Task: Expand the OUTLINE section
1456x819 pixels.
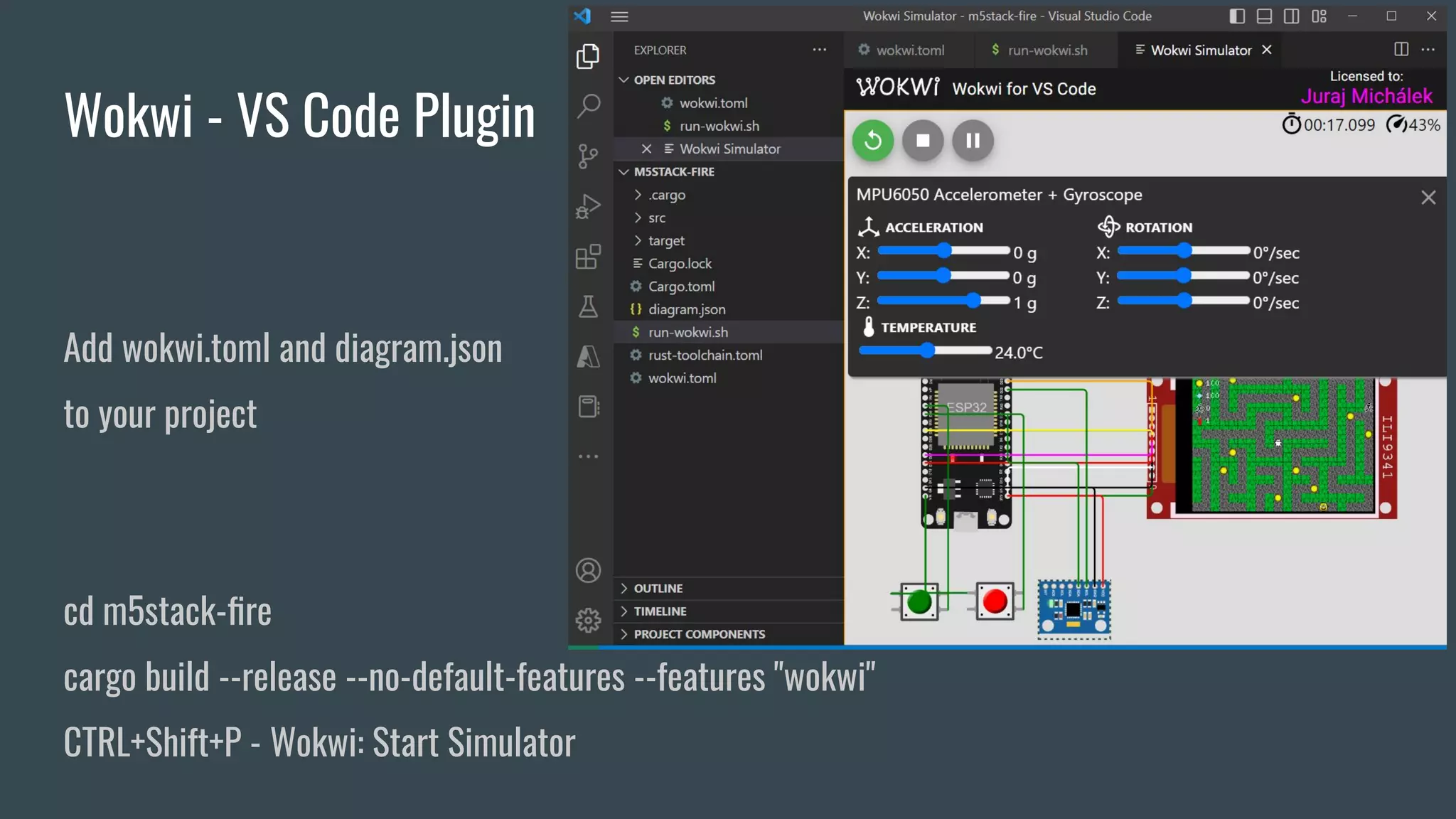Action: click(658, 589)
